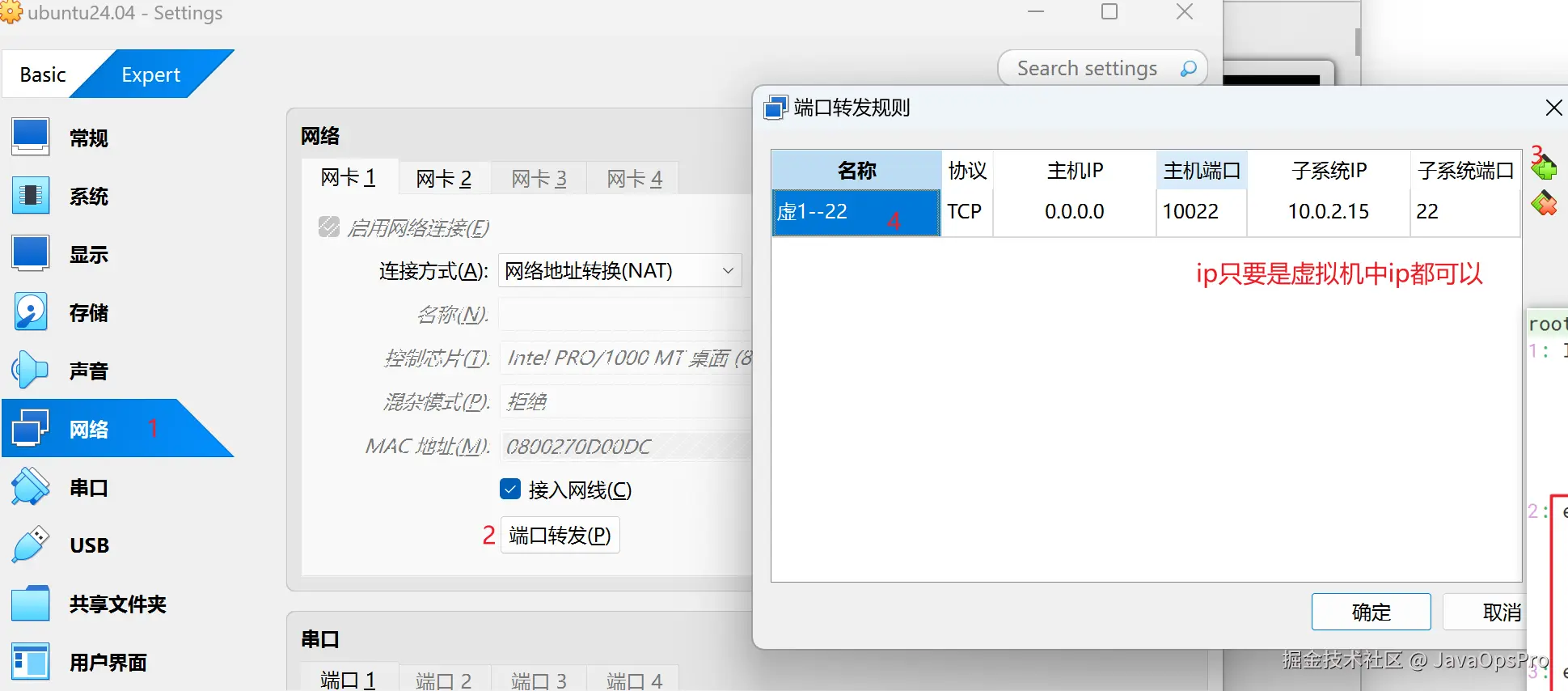Minimize the Settings window

click(x=1036, y=12)
